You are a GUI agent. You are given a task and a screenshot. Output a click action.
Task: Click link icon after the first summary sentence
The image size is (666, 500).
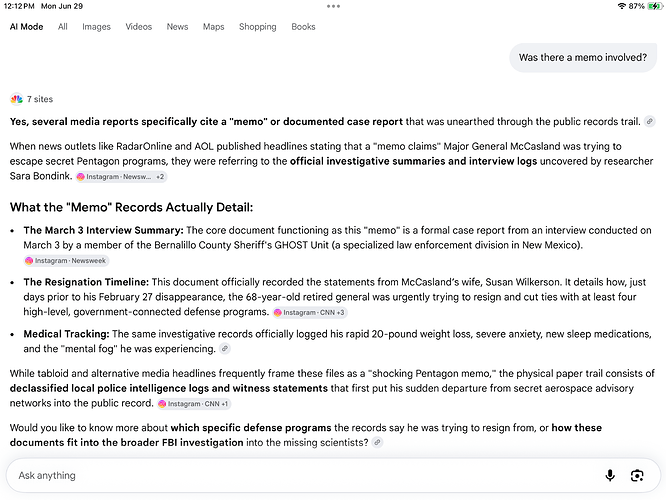649,121
